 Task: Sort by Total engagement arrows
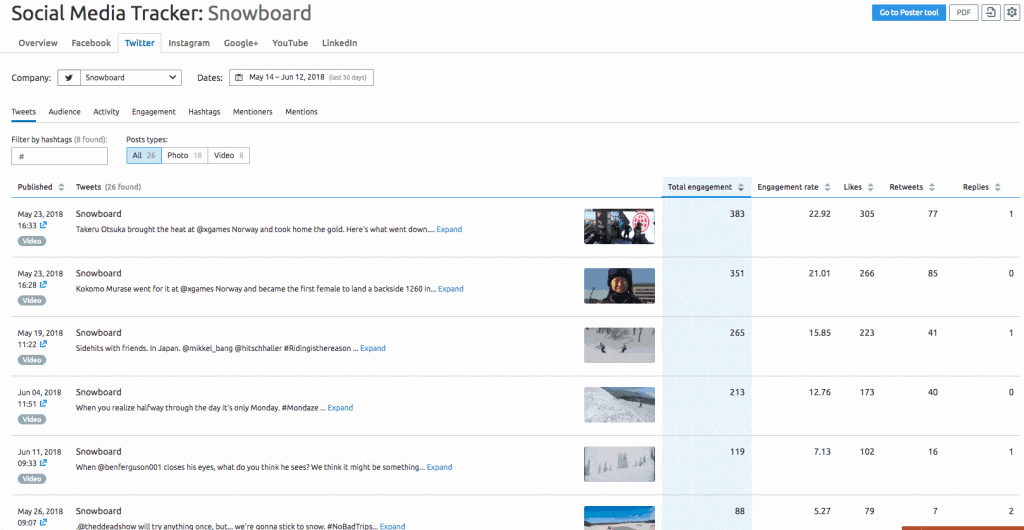pos(741,187)
